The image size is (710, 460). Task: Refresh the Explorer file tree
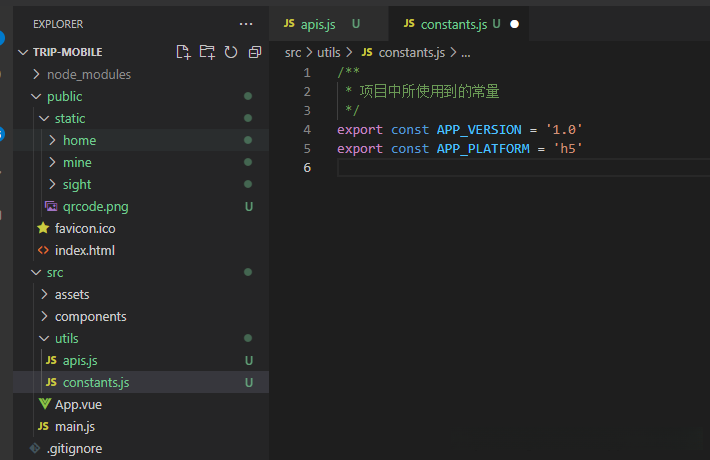pyautogui.click(x=231, y=52)
